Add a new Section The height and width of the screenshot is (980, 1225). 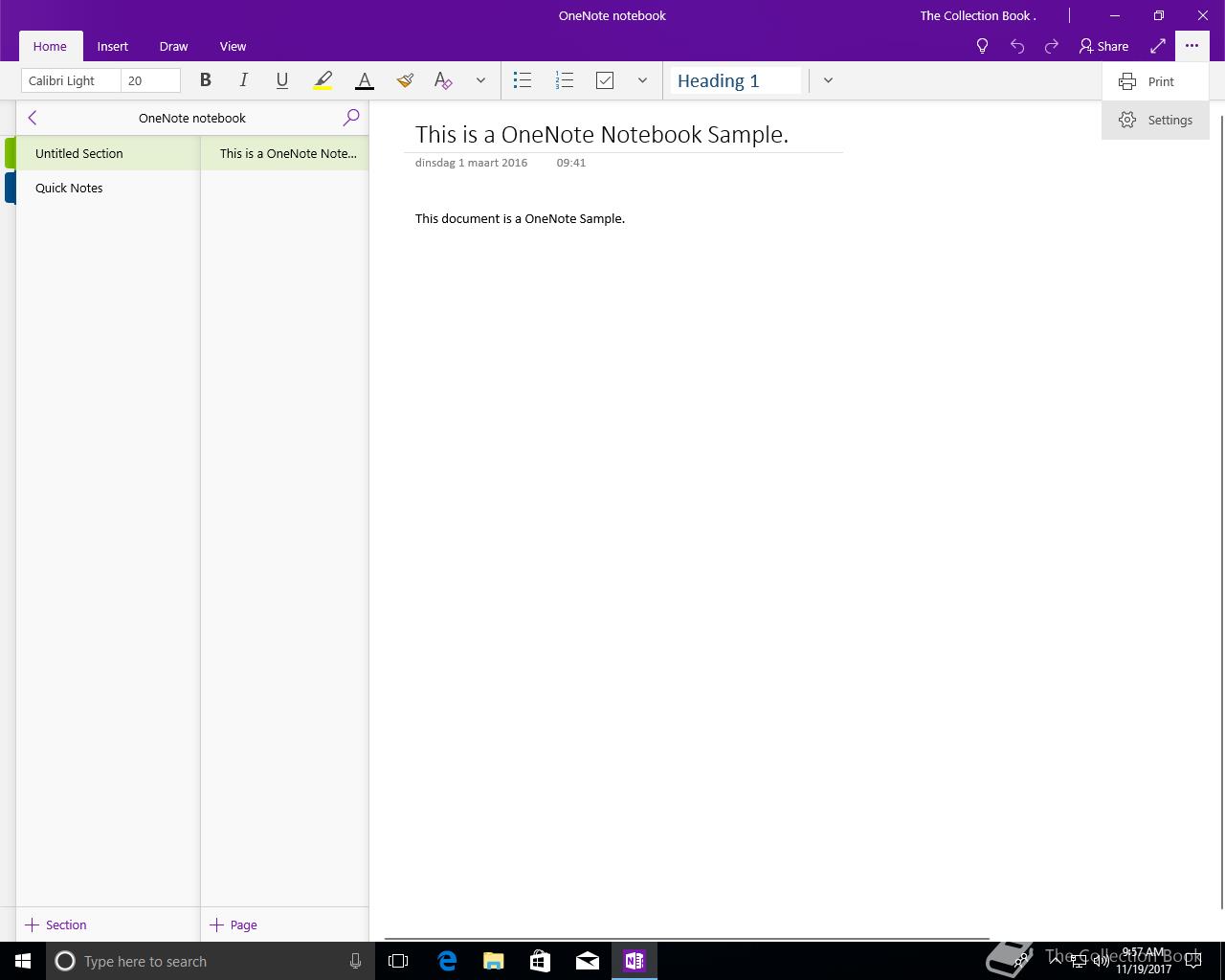[x=56, y=924]
